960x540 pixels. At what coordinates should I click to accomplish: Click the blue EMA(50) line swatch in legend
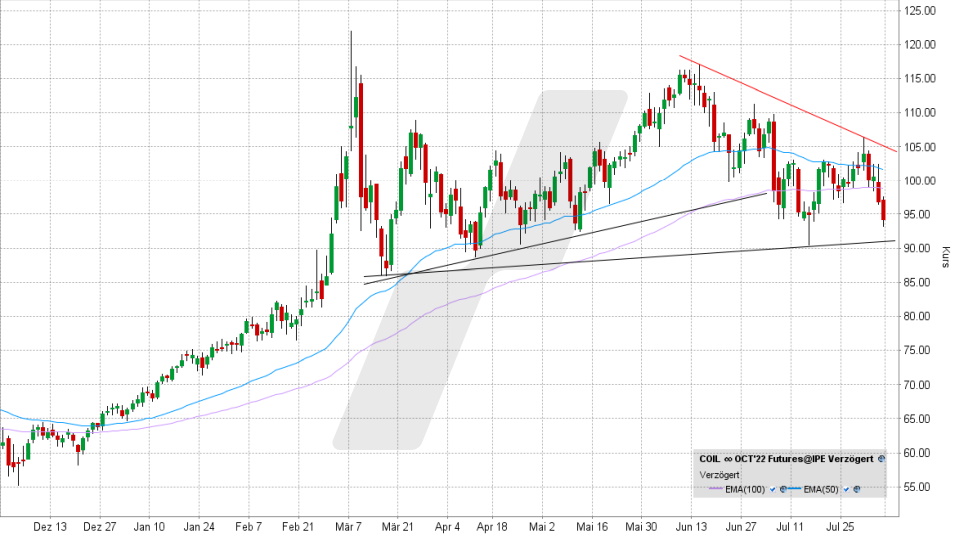pos(794,489)
